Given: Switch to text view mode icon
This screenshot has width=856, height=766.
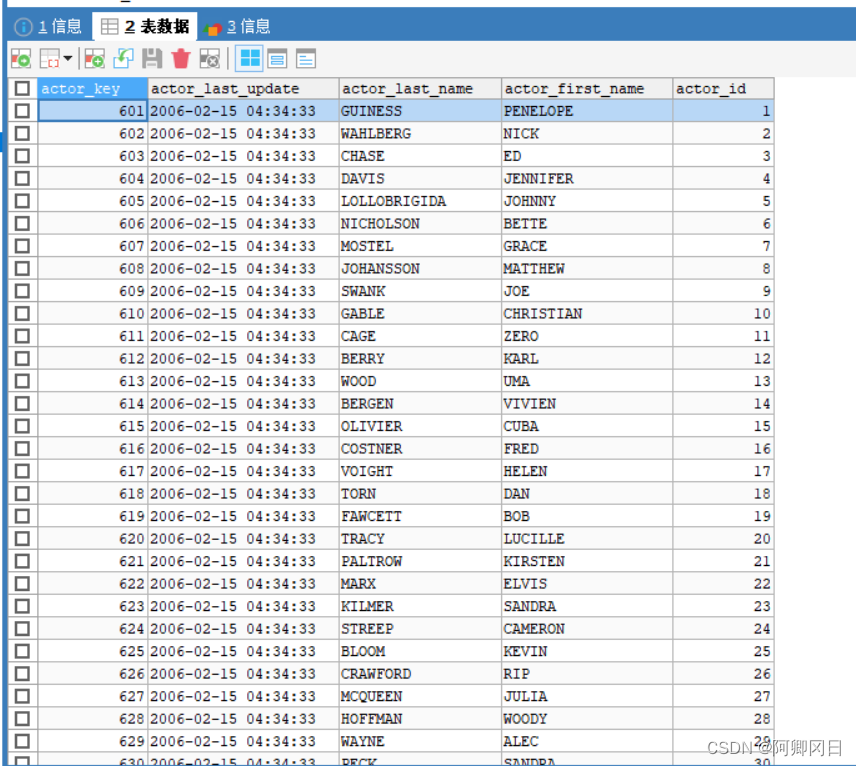Looking at the screenshot, I should [305, 59].
